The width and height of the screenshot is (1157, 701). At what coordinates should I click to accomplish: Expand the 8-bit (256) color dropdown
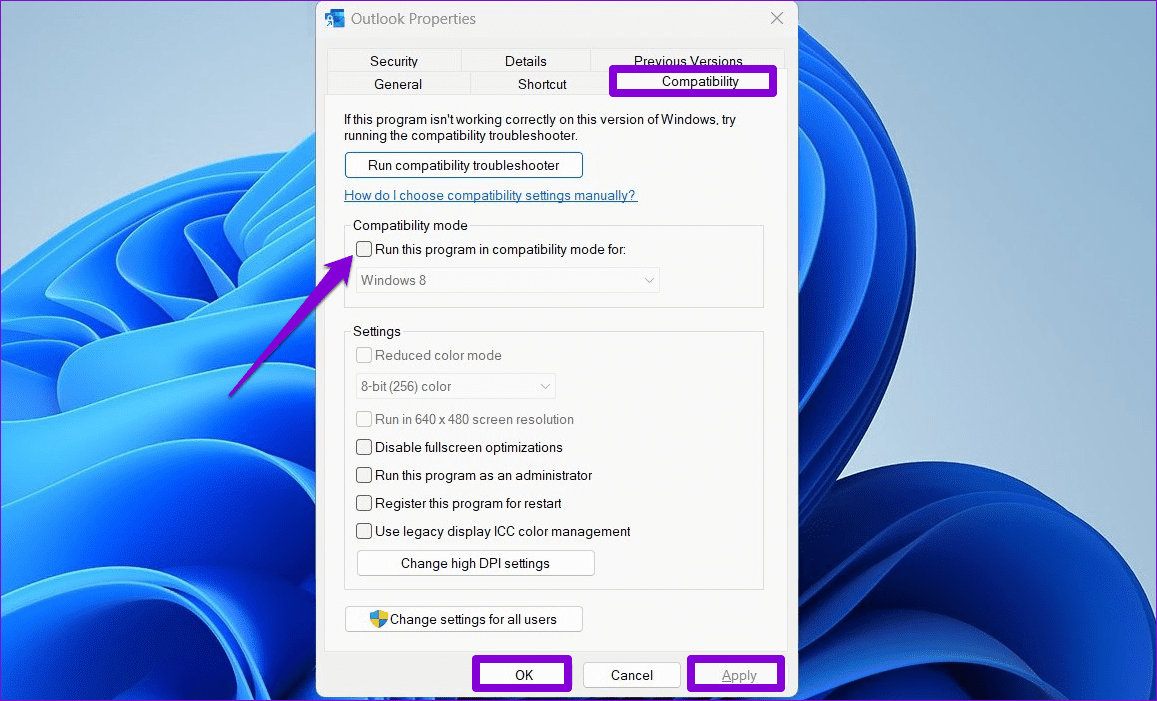pos(455,387)
